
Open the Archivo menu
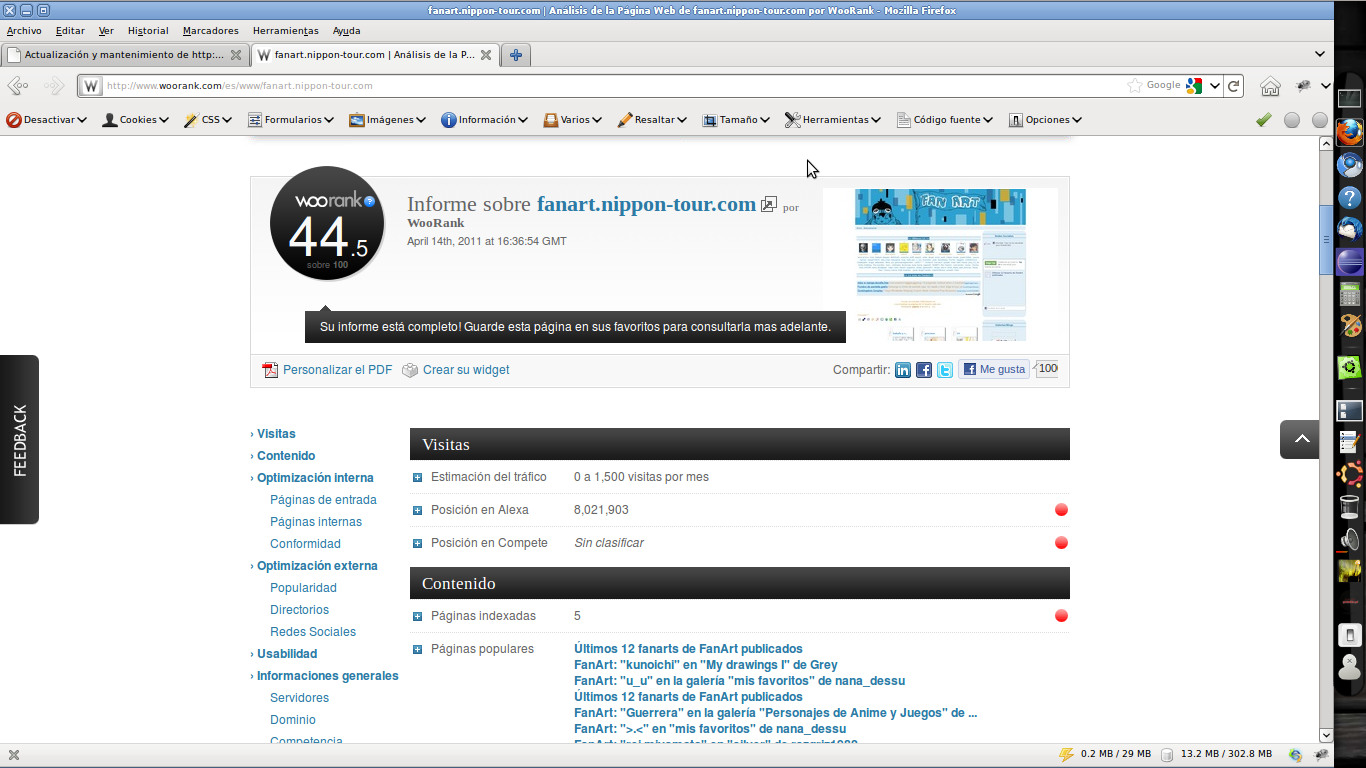pyautogui.click(x=24, y=31)
